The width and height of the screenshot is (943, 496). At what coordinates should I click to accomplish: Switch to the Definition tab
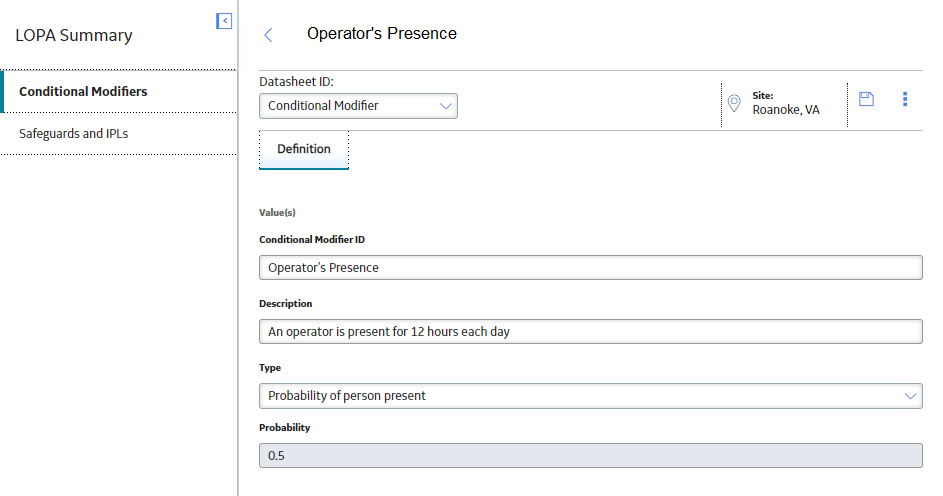click(304, 149)
